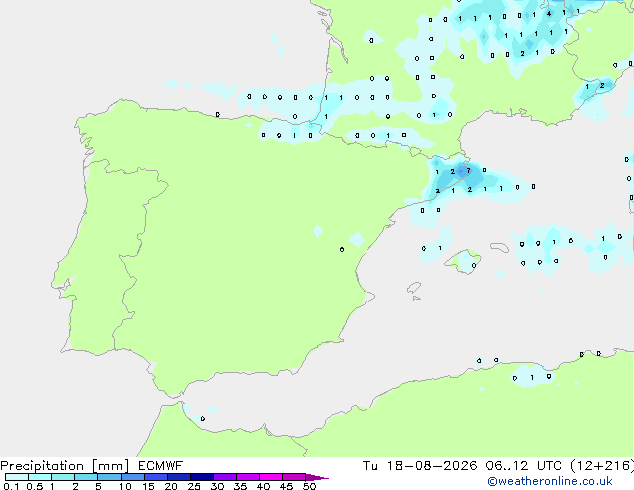Click the 1–2 mm legend color box
634x490 pixels.
(63, 477)
